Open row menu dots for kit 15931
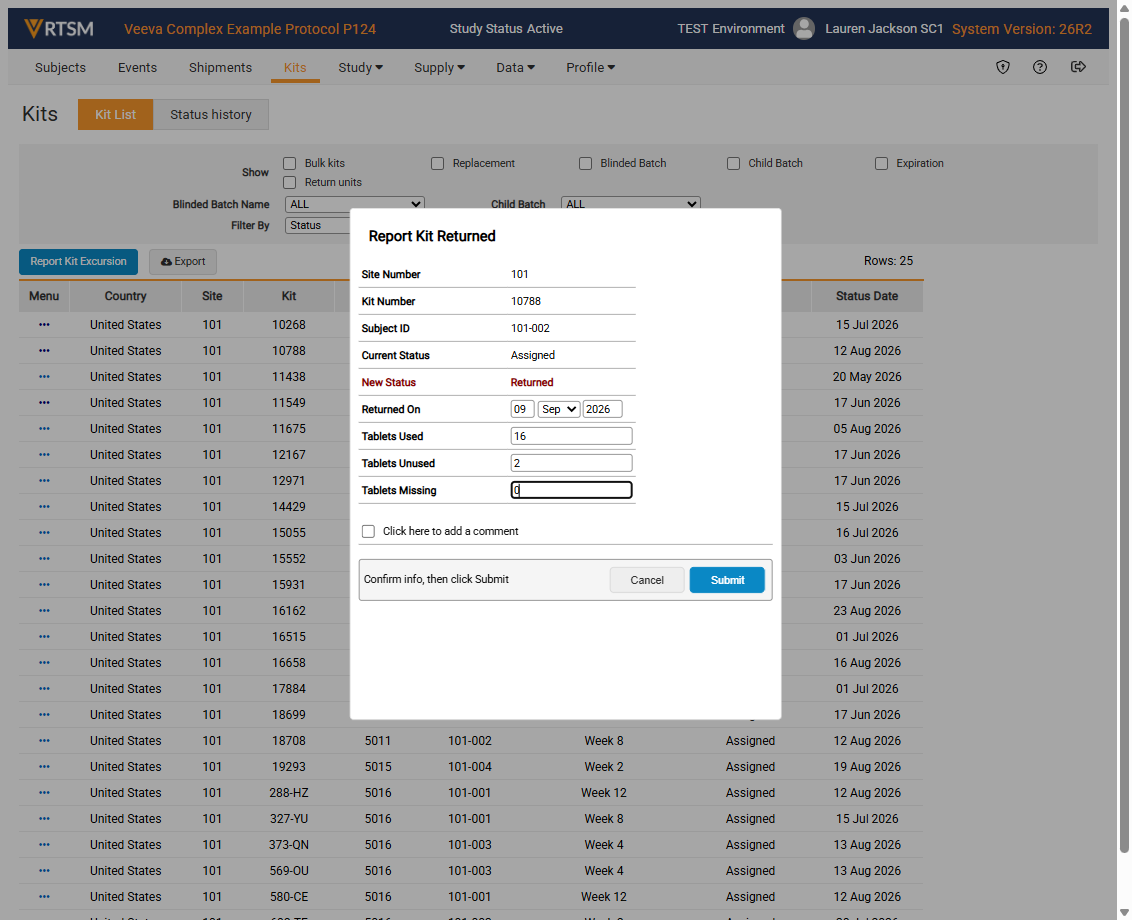Image resolution: width=1132 pixels, height=920 pixels. [44, 585]
